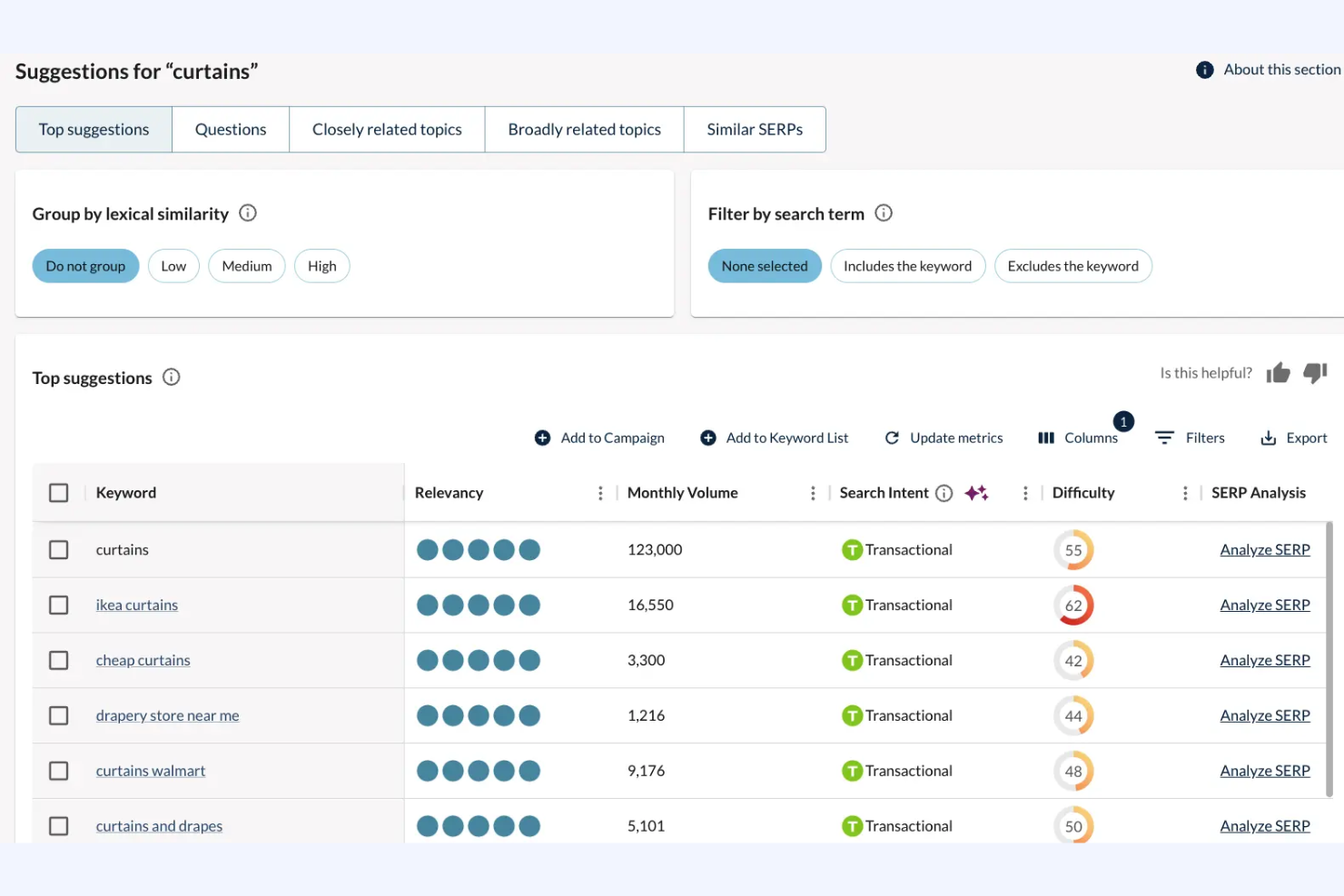1344x896 pixels.
Task: Enable the 'Includes the keyword' filter pill
Action: pos(907,265)
